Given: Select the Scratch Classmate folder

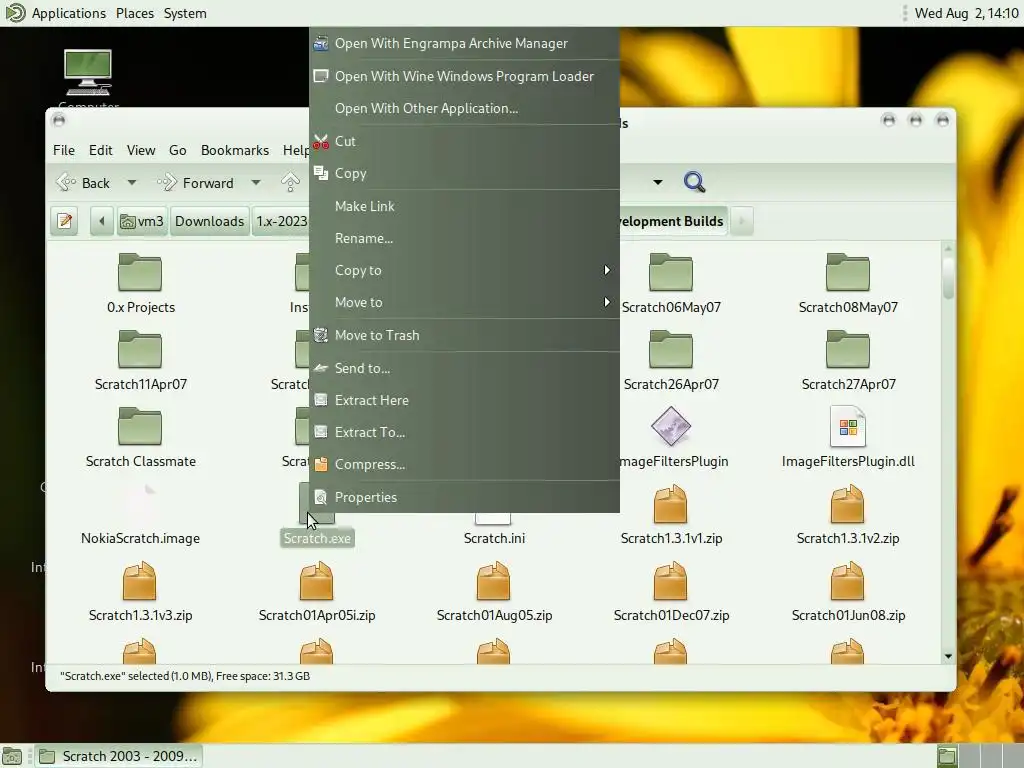Looking at the screenshot, I should click(140, 426).
